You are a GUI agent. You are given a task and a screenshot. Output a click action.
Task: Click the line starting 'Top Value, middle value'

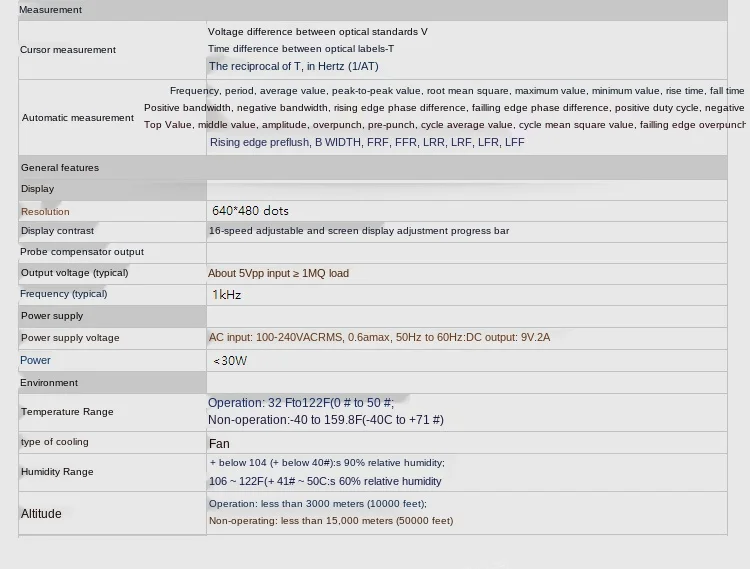point(444,125)
